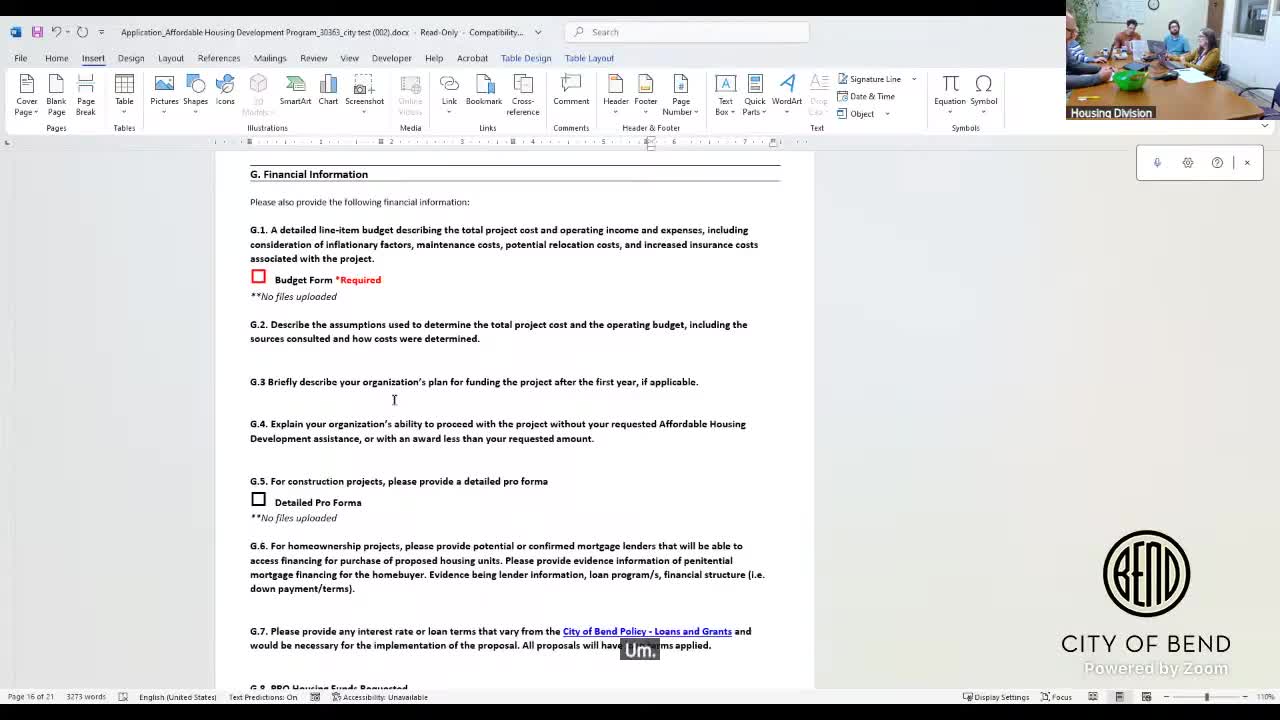Select the Housing Division video thumbnail
The width and height of the screenshot is (1280, 720).
coord(1173,60)
